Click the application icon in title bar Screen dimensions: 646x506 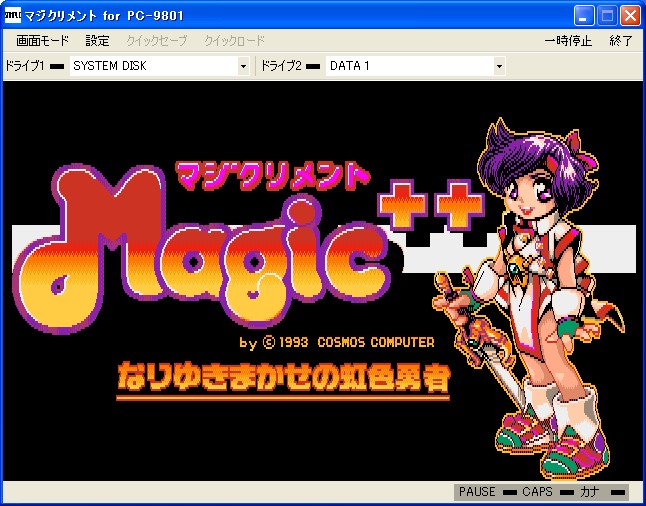pyautogui.click(x=12, y=16)
